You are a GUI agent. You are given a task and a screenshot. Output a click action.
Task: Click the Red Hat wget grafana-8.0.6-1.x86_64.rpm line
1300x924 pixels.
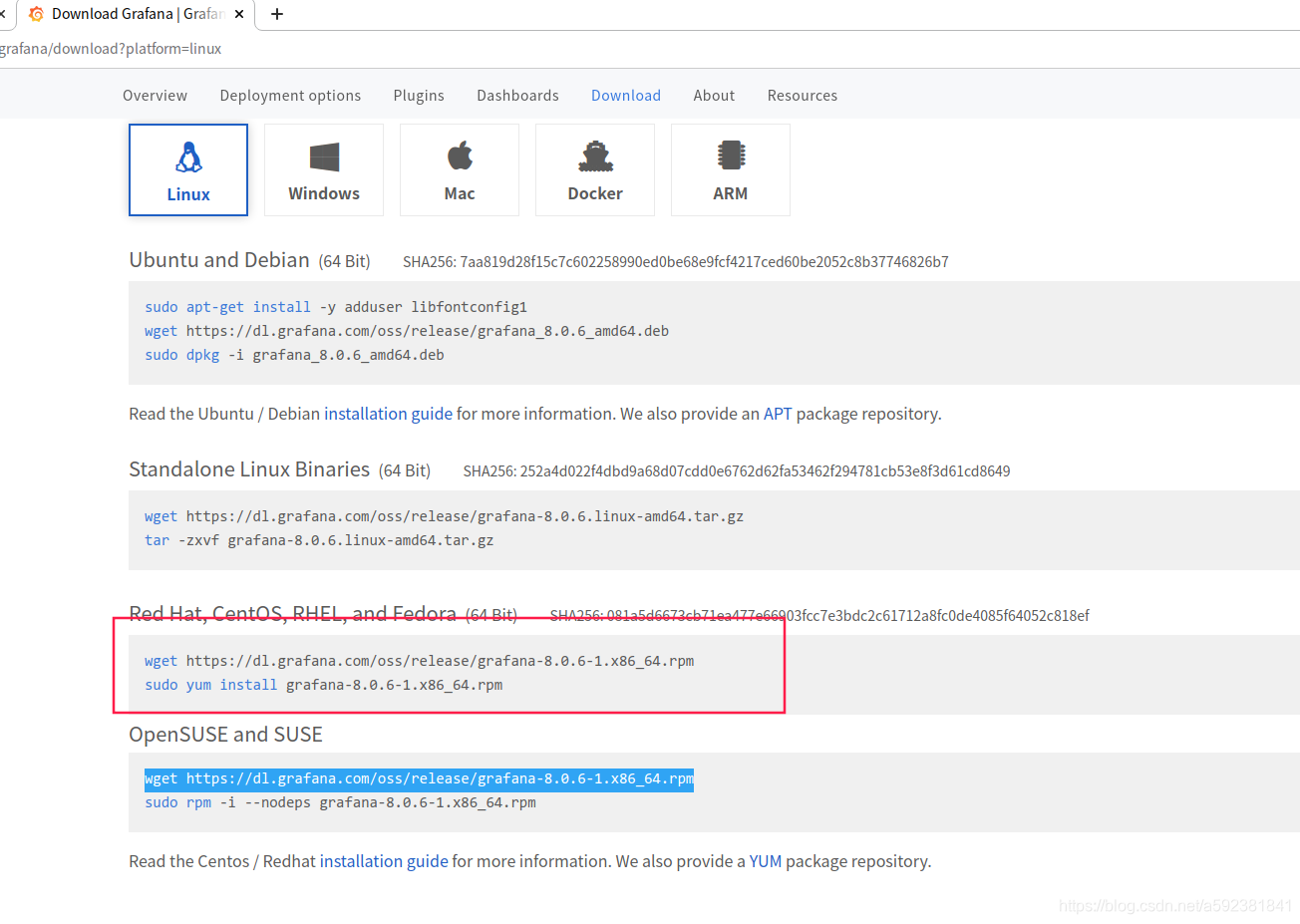(419, 661)
